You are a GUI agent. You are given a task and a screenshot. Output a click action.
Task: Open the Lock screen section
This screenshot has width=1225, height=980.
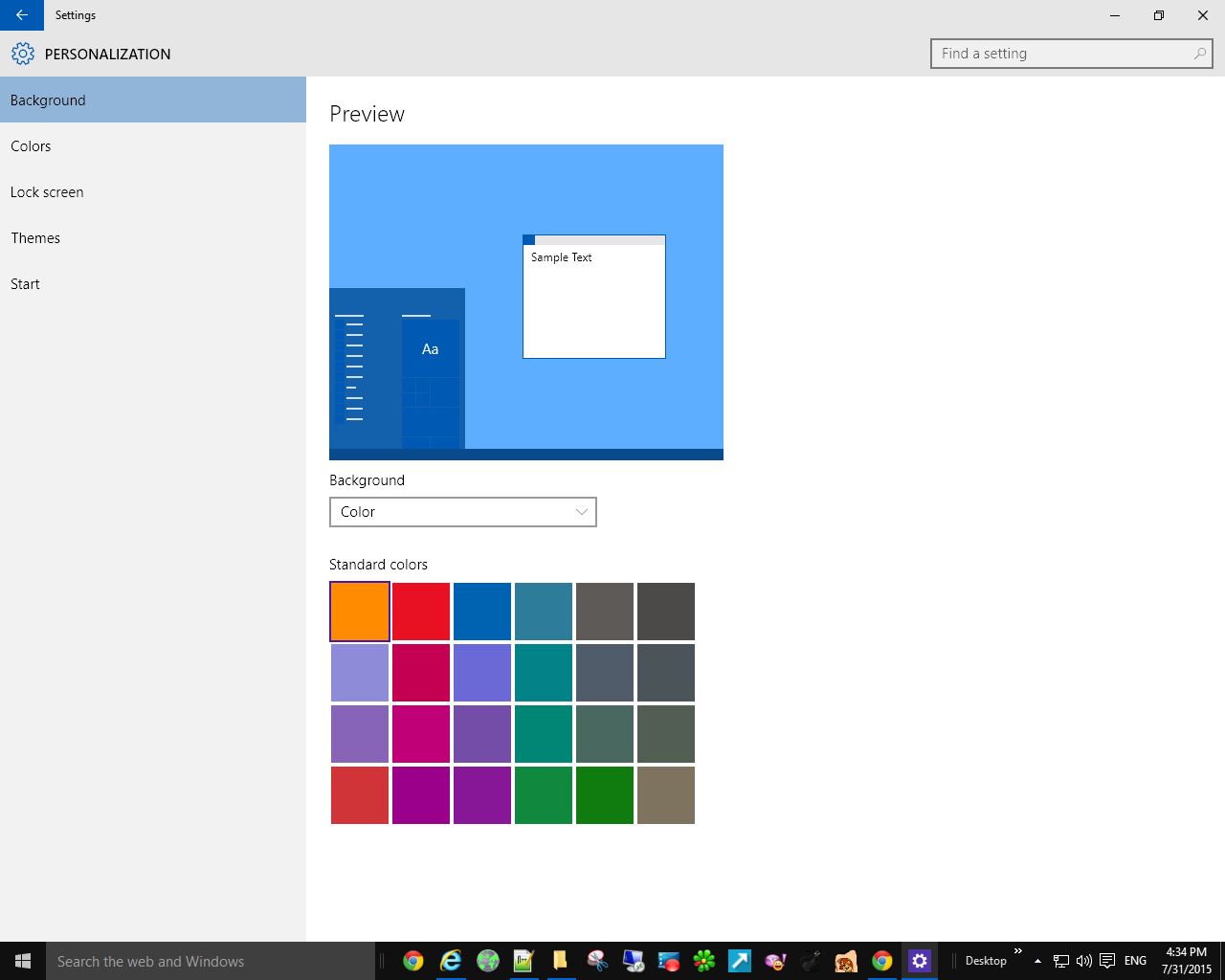click(47, 192)
